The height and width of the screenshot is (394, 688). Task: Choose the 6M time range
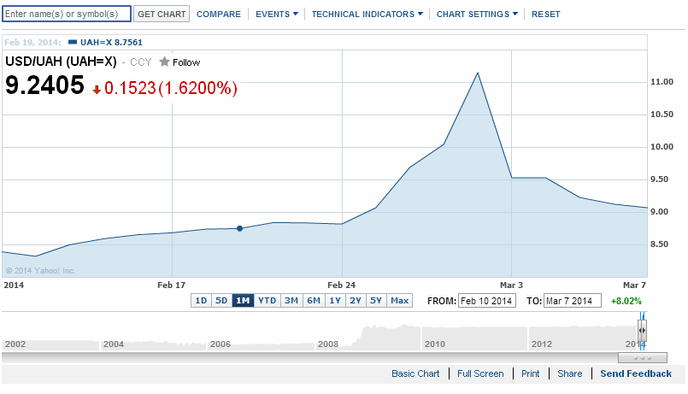pyautogui.click(x=313, y=301)
